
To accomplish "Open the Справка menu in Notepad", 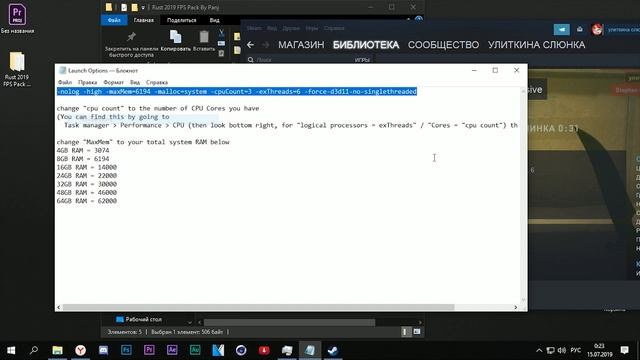I will click(x=157, y=82).
